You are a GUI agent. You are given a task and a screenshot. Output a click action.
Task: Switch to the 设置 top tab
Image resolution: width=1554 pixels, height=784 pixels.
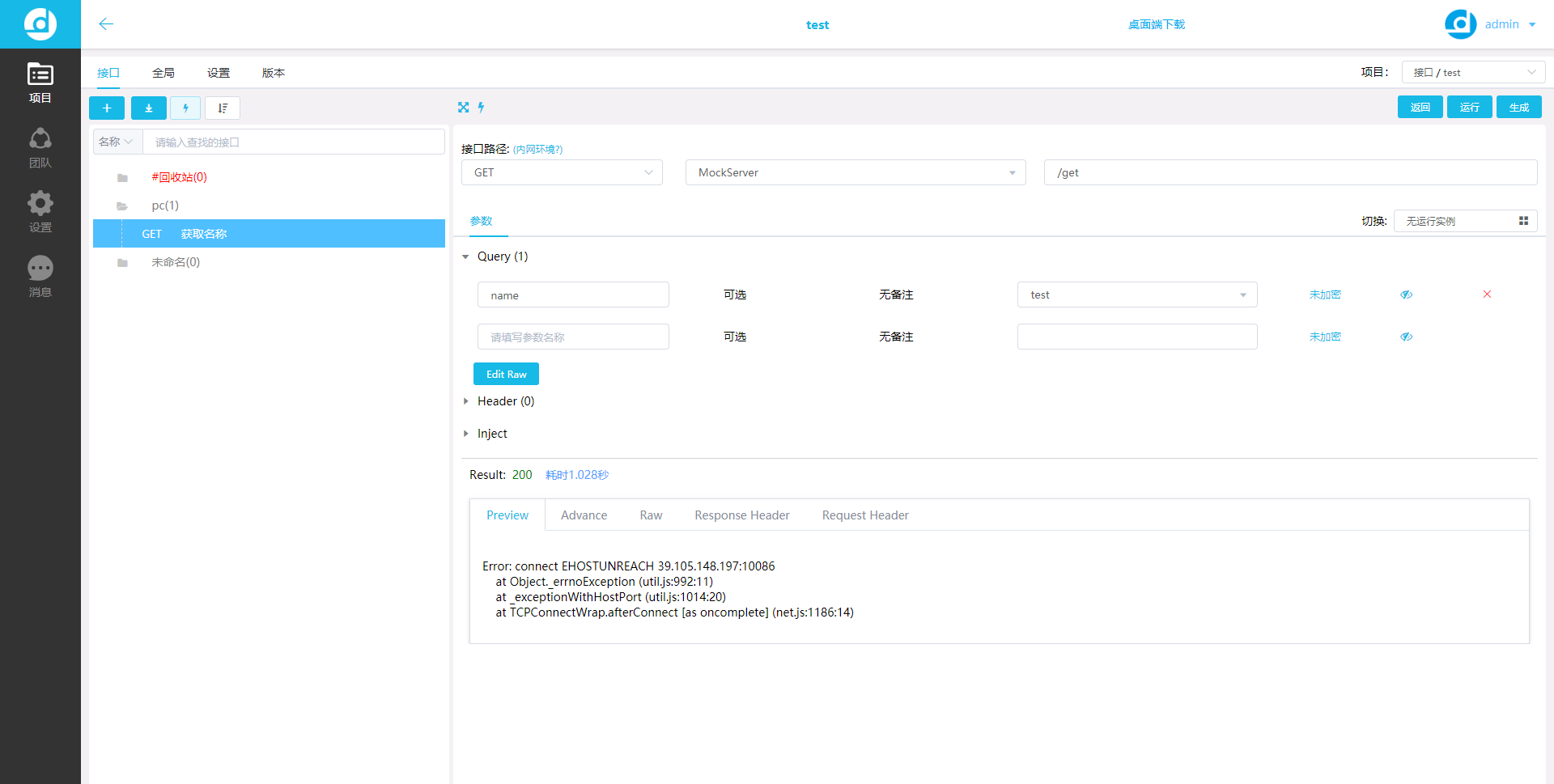tap(219, 73)
